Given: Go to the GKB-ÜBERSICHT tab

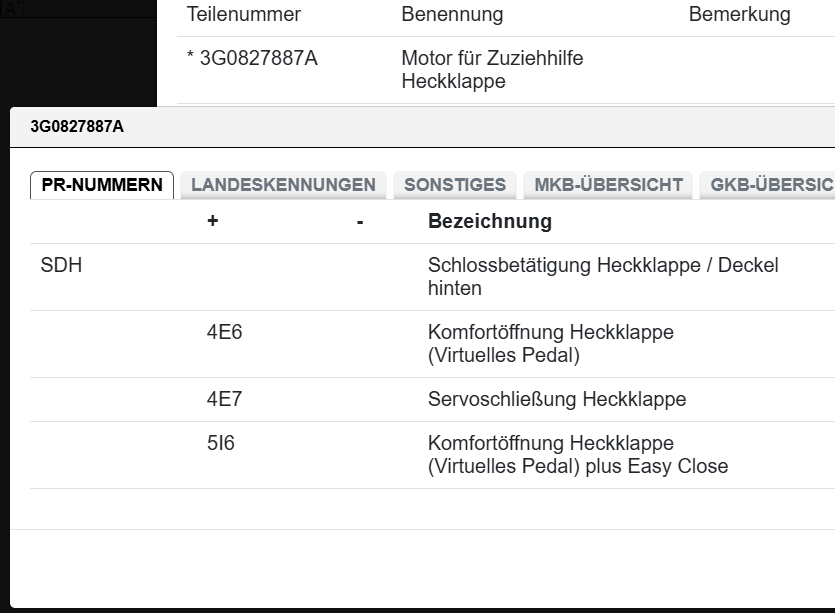Looking at the screenshot, I should pos(768,185).
